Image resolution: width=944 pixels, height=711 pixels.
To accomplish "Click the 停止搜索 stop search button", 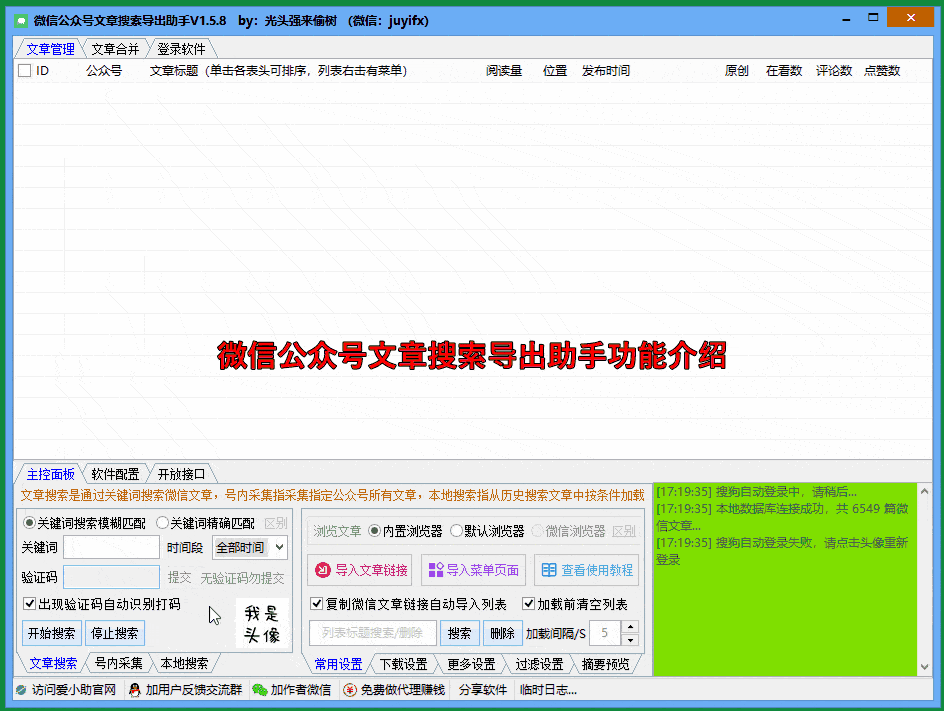I will [x=114, y=633].
